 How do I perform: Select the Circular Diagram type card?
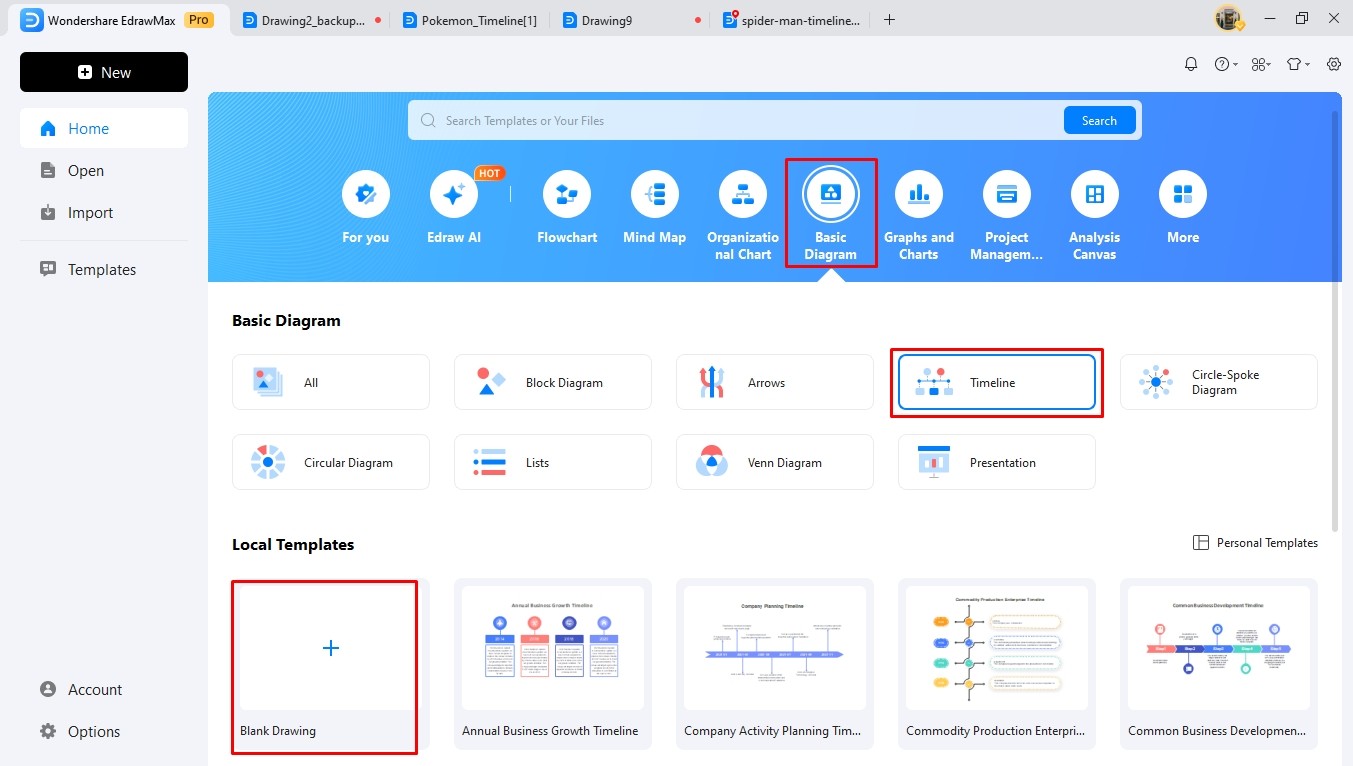click(331, 462)
